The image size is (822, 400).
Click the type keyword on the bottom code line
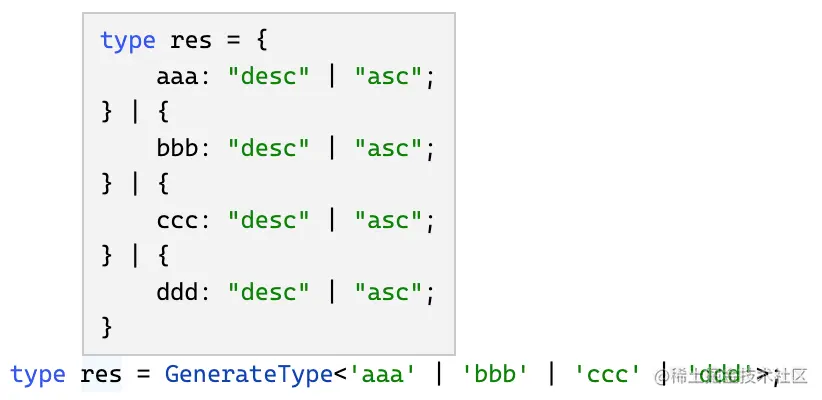tap(38, 375)
